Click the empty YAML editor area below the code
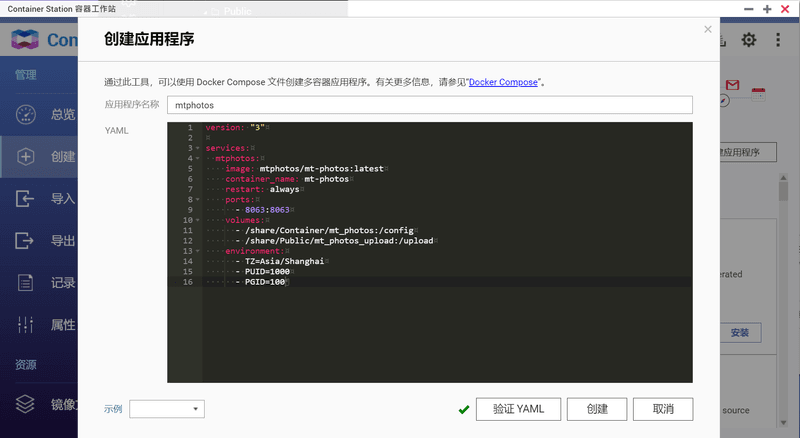The width and height of the screenshot is (800, 438). (447, 334)
